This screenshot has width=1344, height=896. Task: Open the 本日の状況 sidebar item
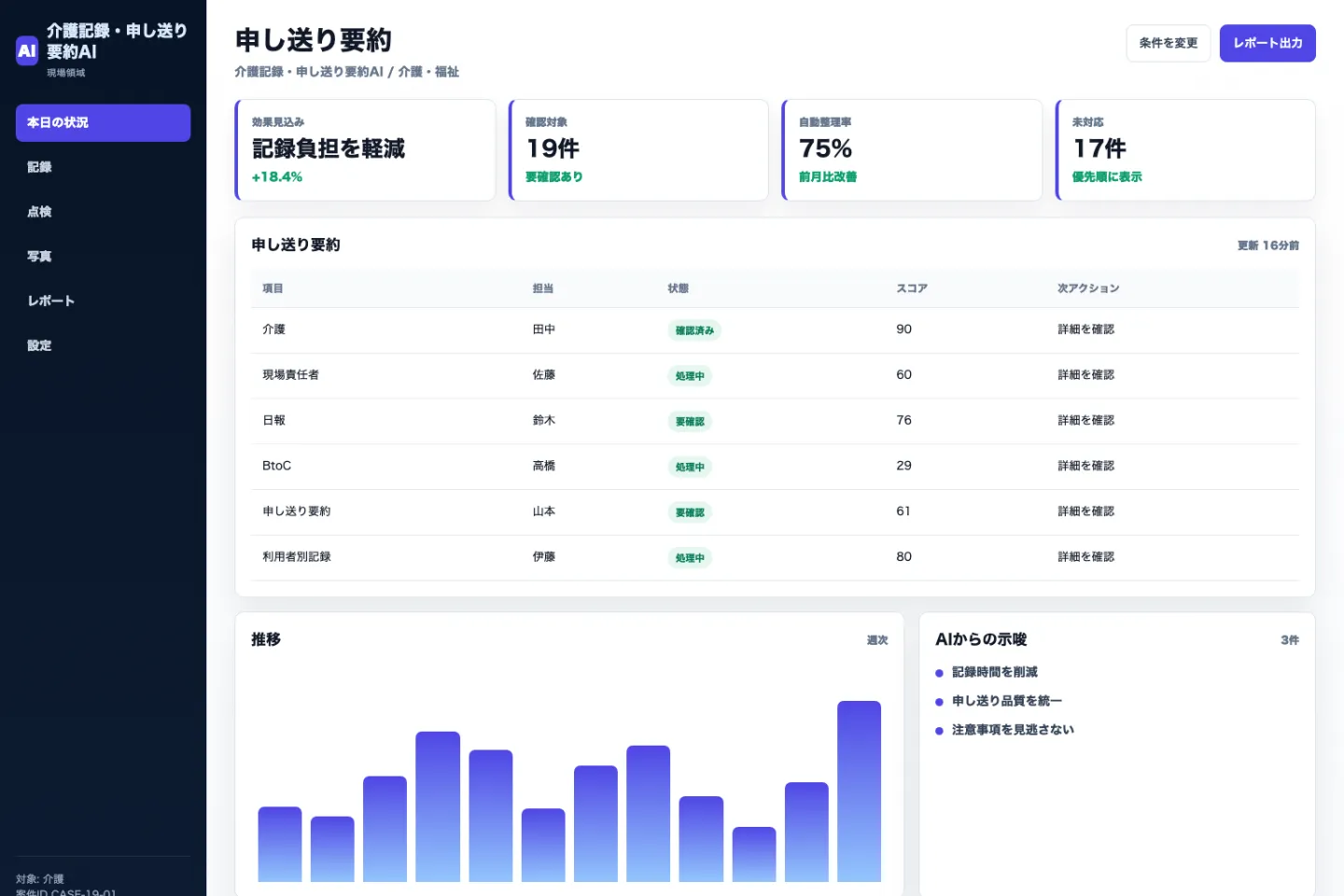pos(103,122)
